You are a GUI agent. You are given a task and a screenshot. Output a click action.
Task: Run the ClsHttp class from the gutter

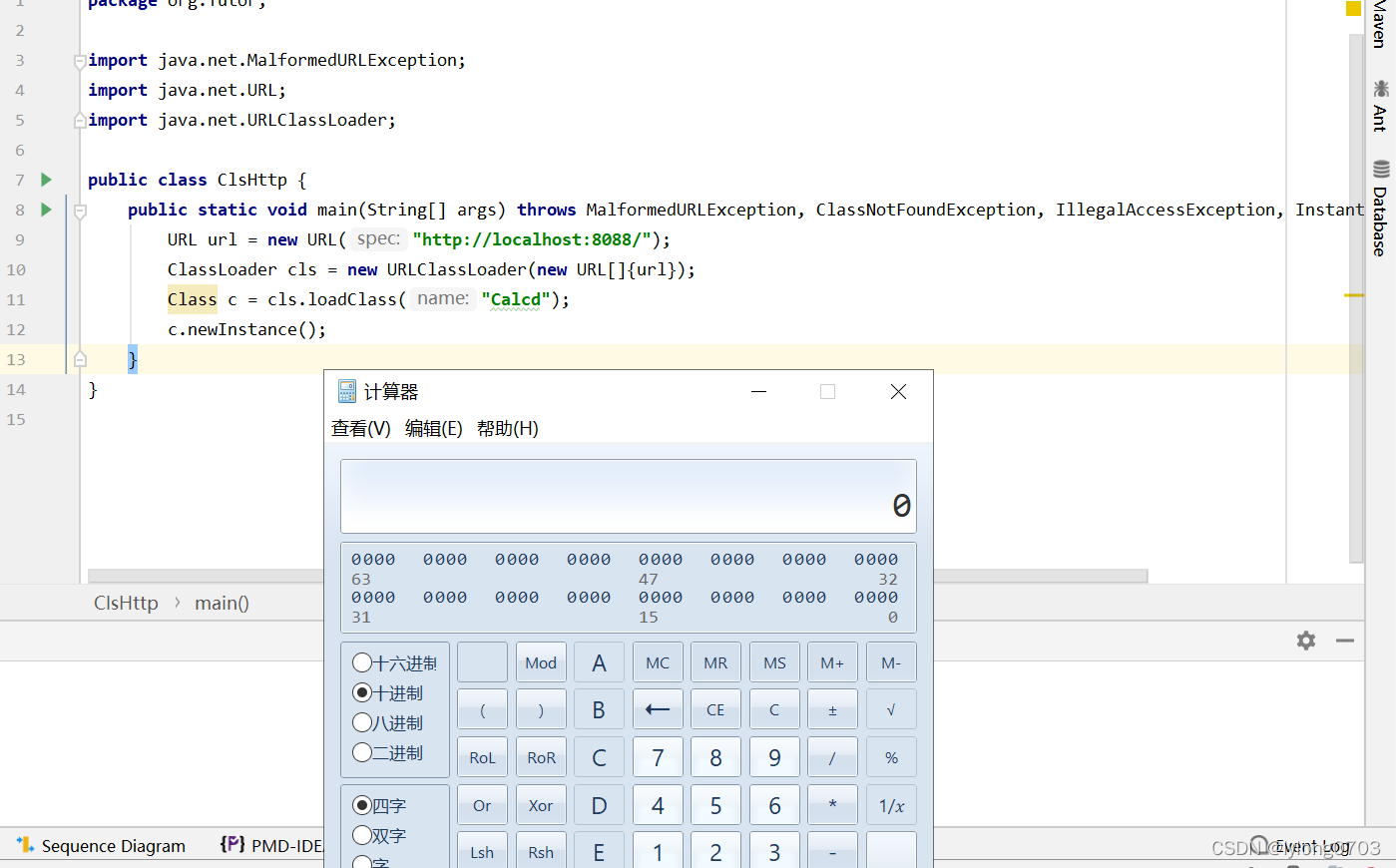tap(46, 180)
